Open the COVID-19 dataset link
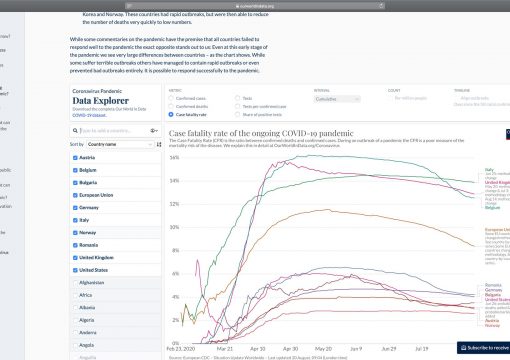The height and width of the screenshot is (360, 510). [x=89, y=115]
